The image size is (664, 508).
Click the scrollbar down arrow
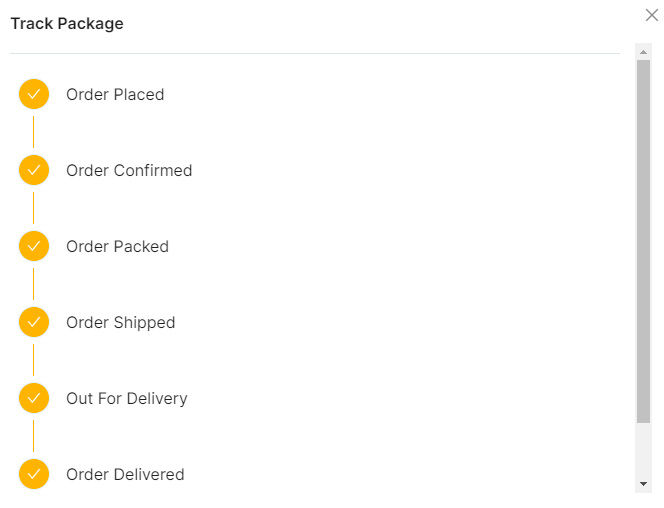tap(643, 484)
